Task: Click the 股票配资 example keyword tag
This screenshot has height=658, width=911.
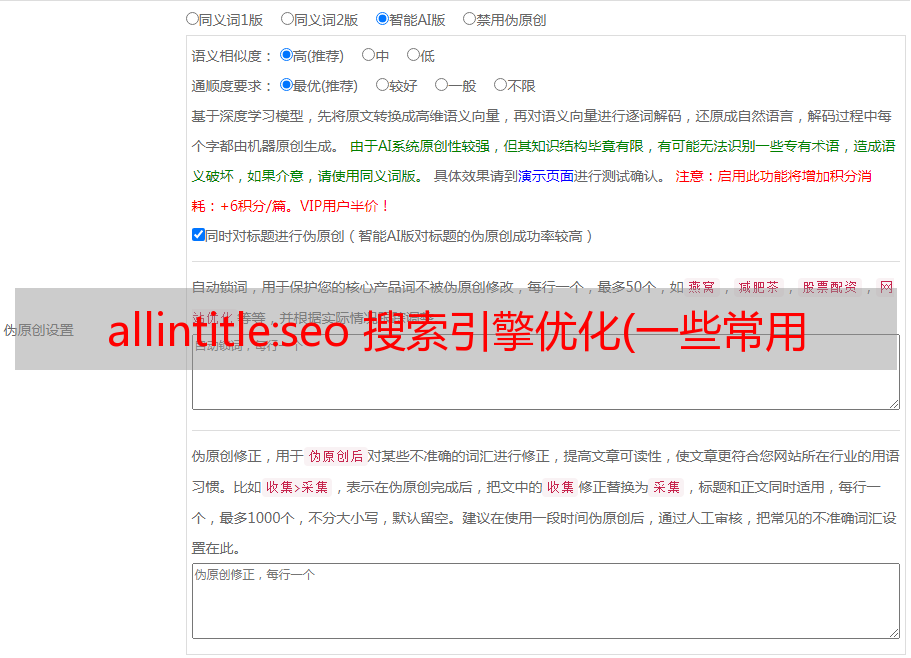Action: (x=830, y=287)
